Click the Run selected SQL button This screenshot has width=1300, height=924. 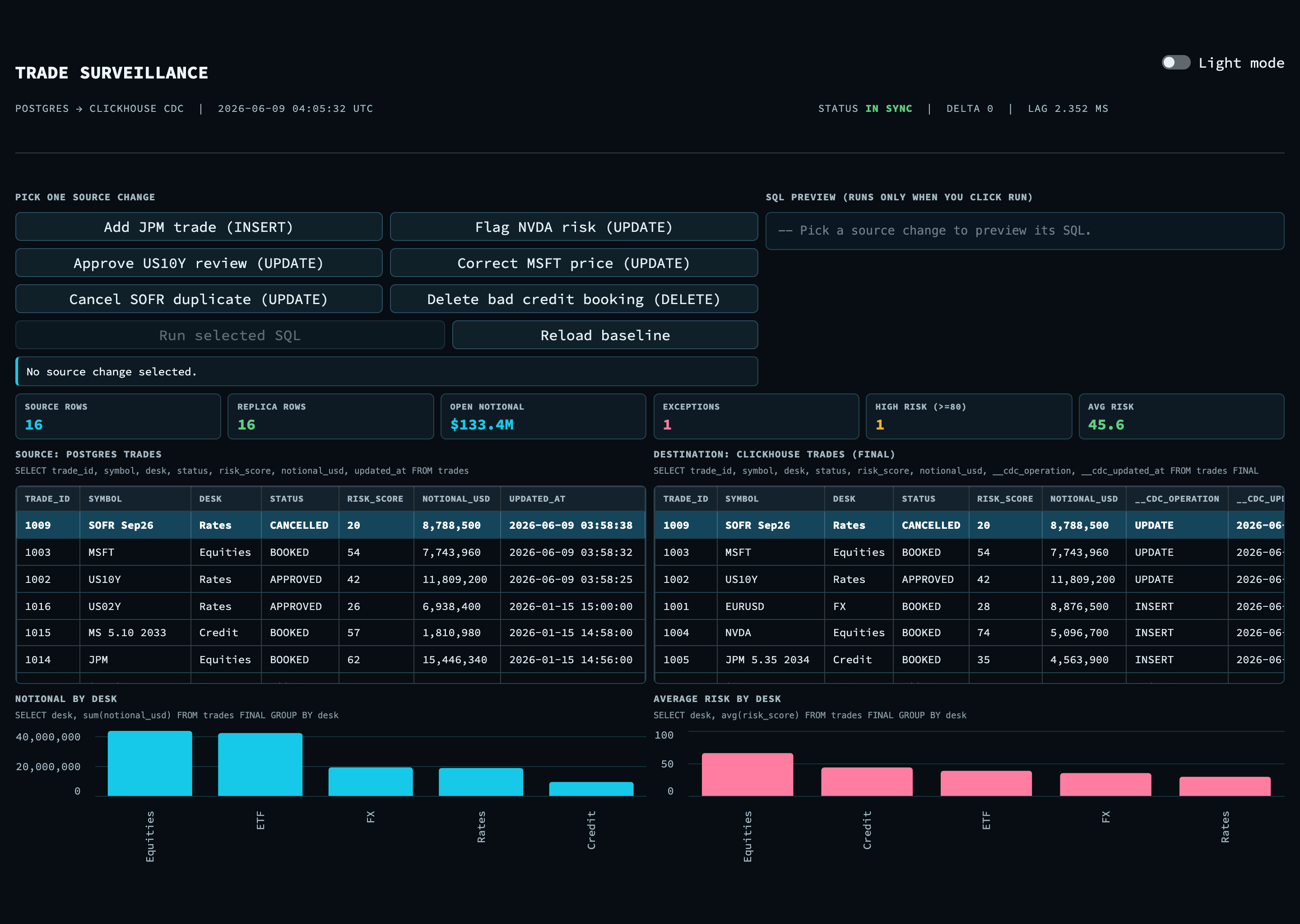pyautogui.click(x=230, y=335)
